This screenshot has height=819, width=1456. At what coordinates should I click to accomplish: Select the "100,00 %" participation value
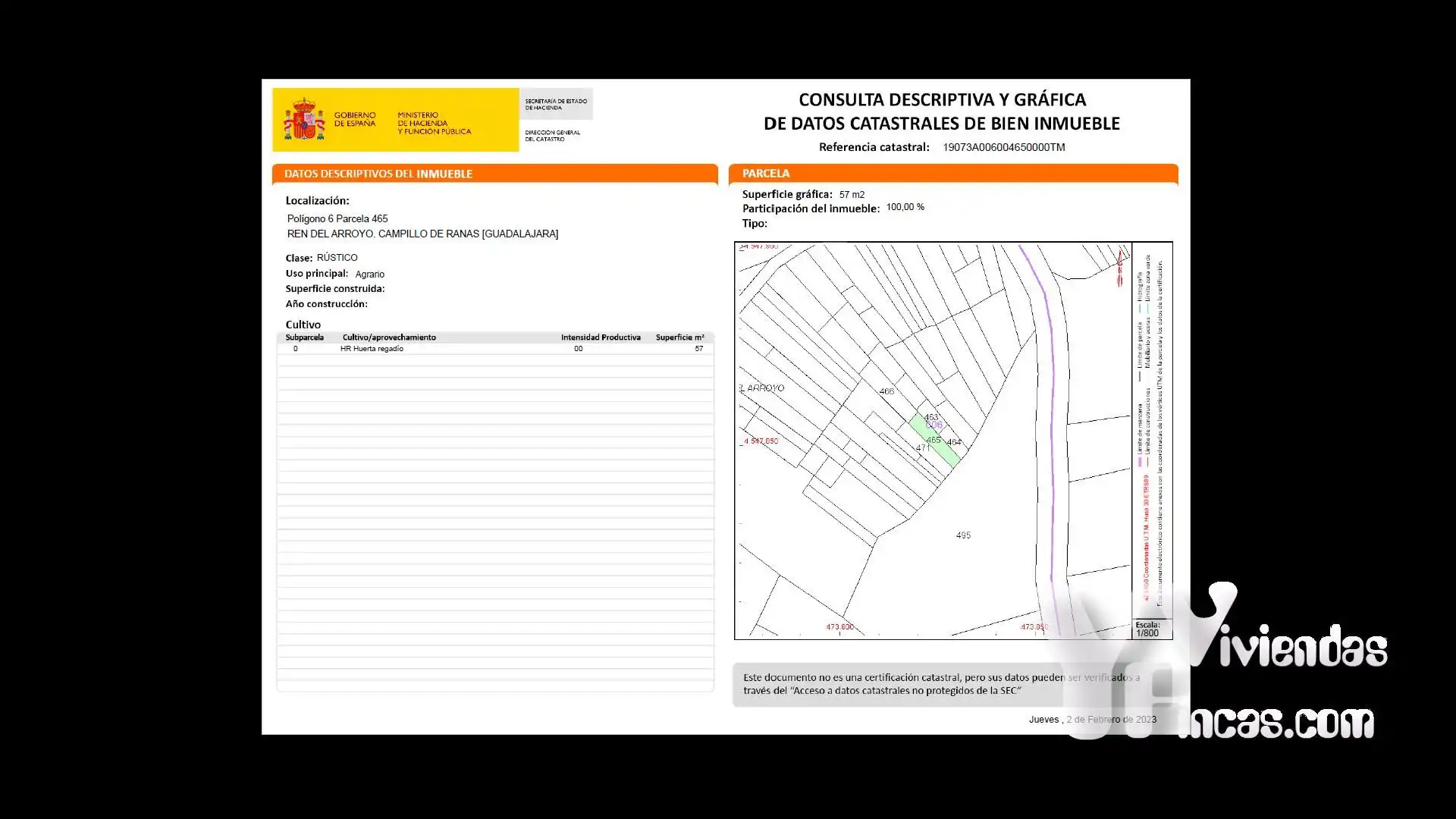[905, 207]
